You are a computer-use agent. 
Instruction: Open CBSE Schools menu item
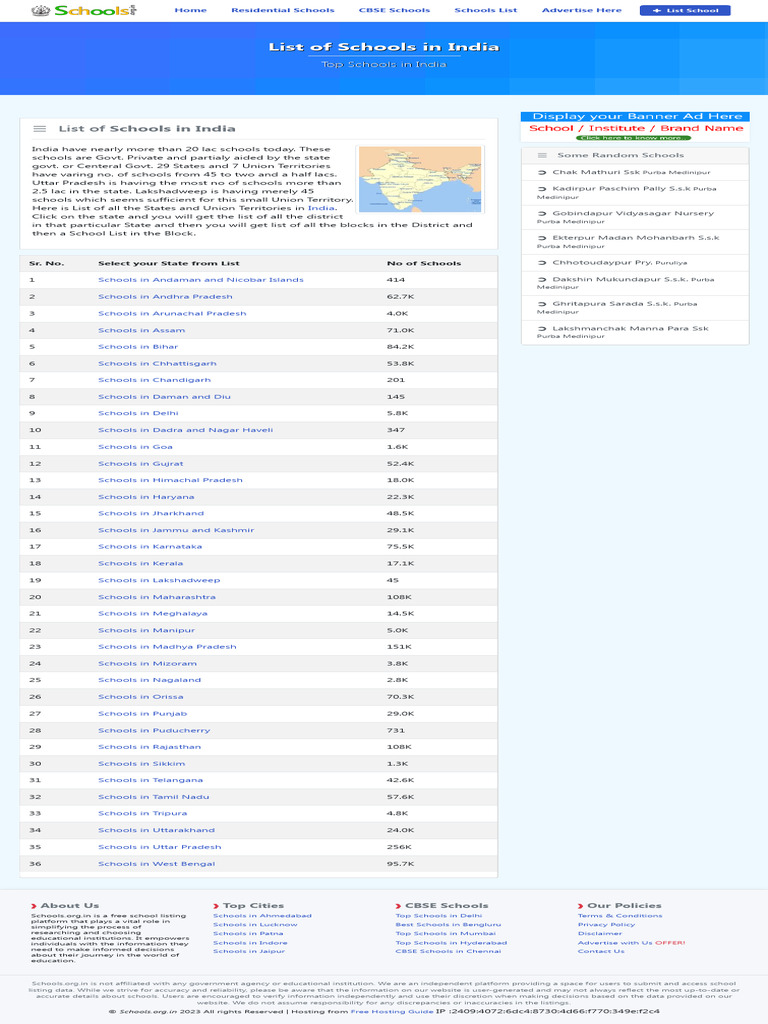pos(394,10)
